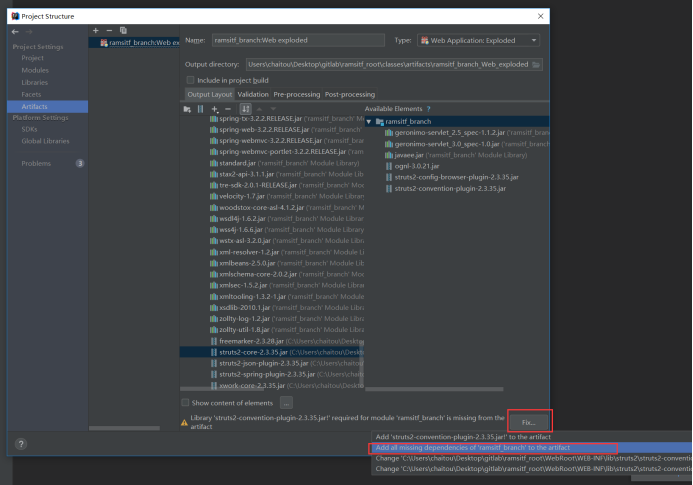Viewport: 693px width, 485px height.
Task: Toggle sort elements by names and types
Action: [245, 109]
